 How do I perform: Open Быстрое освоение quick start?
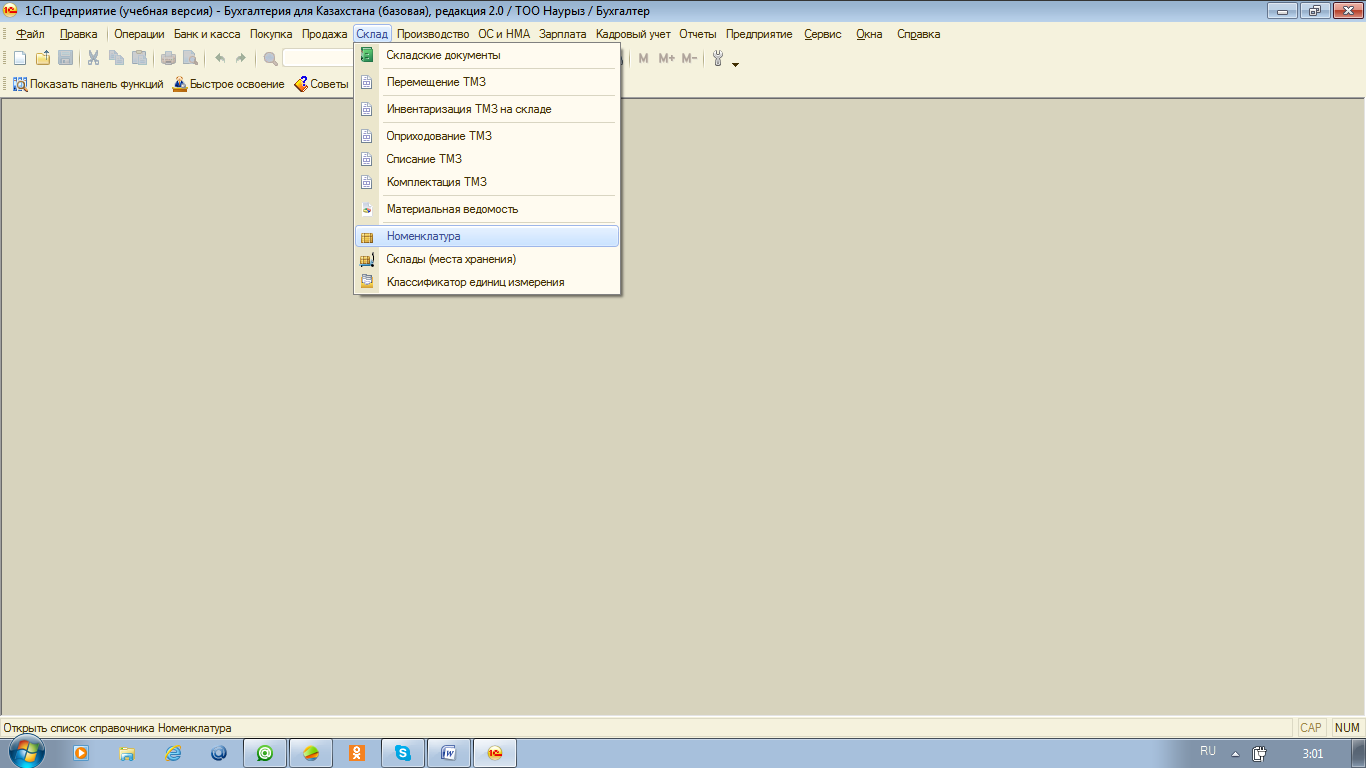point(229,84)
